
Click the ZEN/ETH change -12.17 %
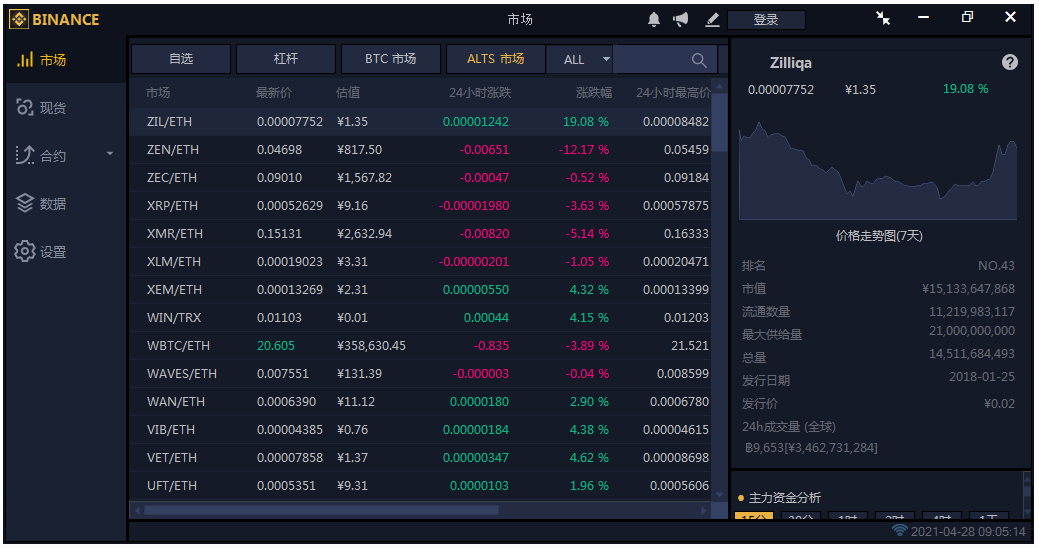click(x=584, y=150)
